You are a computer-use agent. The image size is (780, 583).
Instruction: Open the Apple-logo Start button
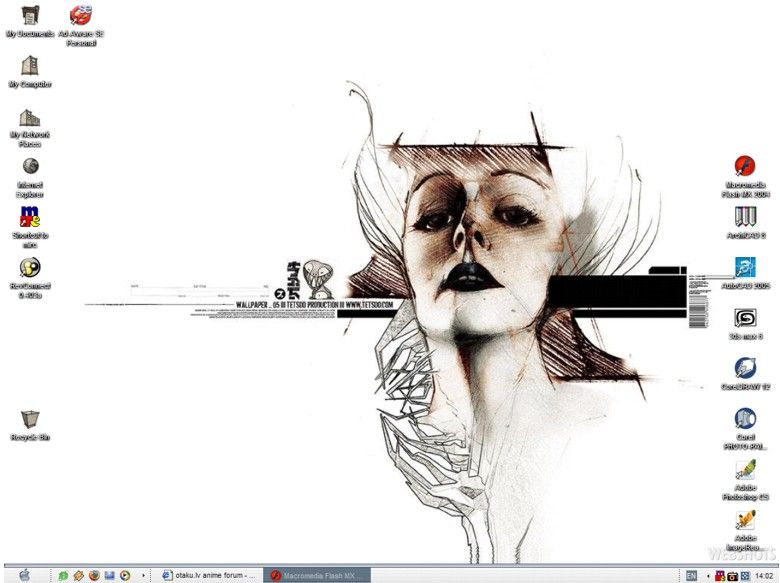[x=24, y=575]
